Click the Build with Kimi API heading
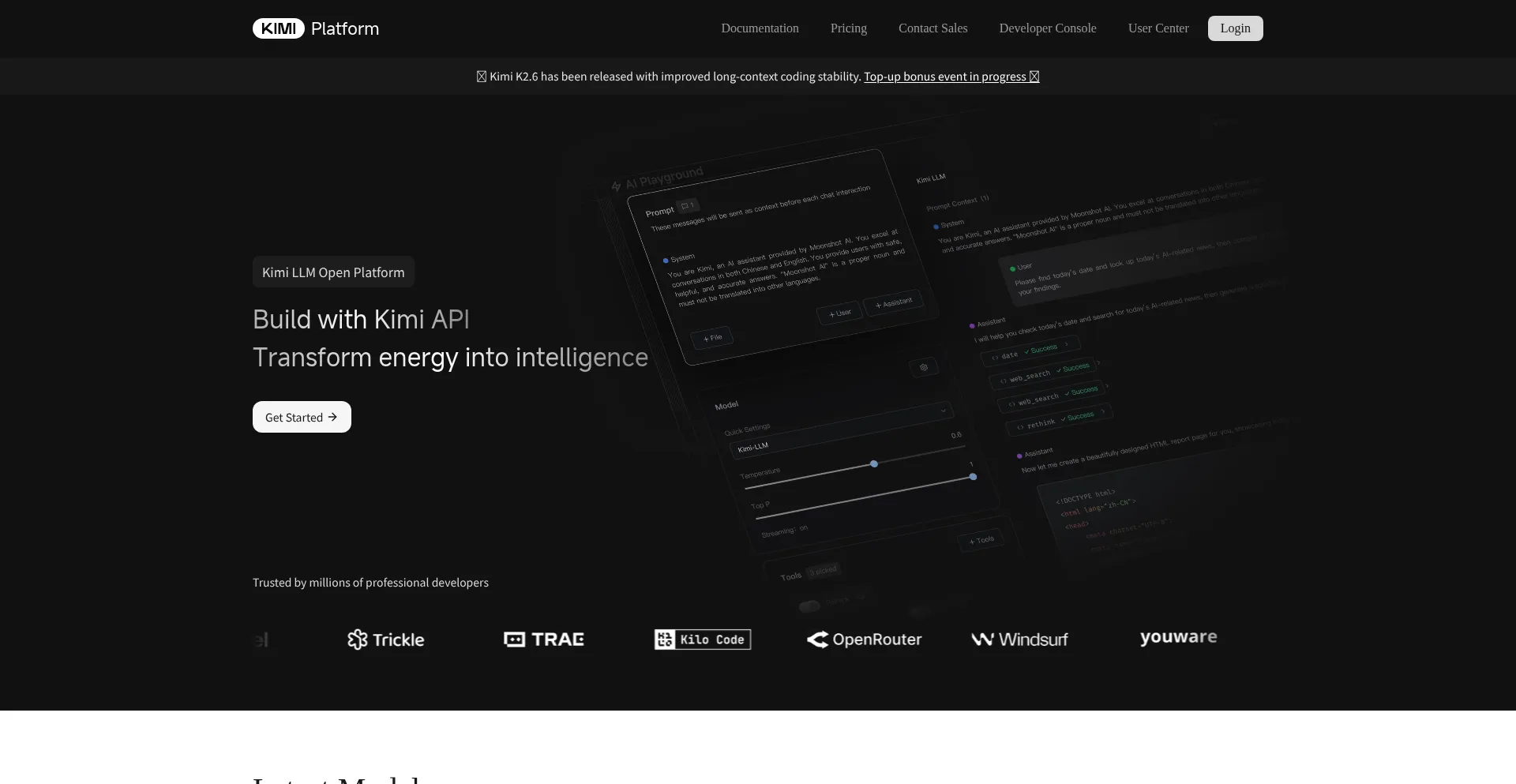Screen dimensions: 1516x784 pos(361,319)
